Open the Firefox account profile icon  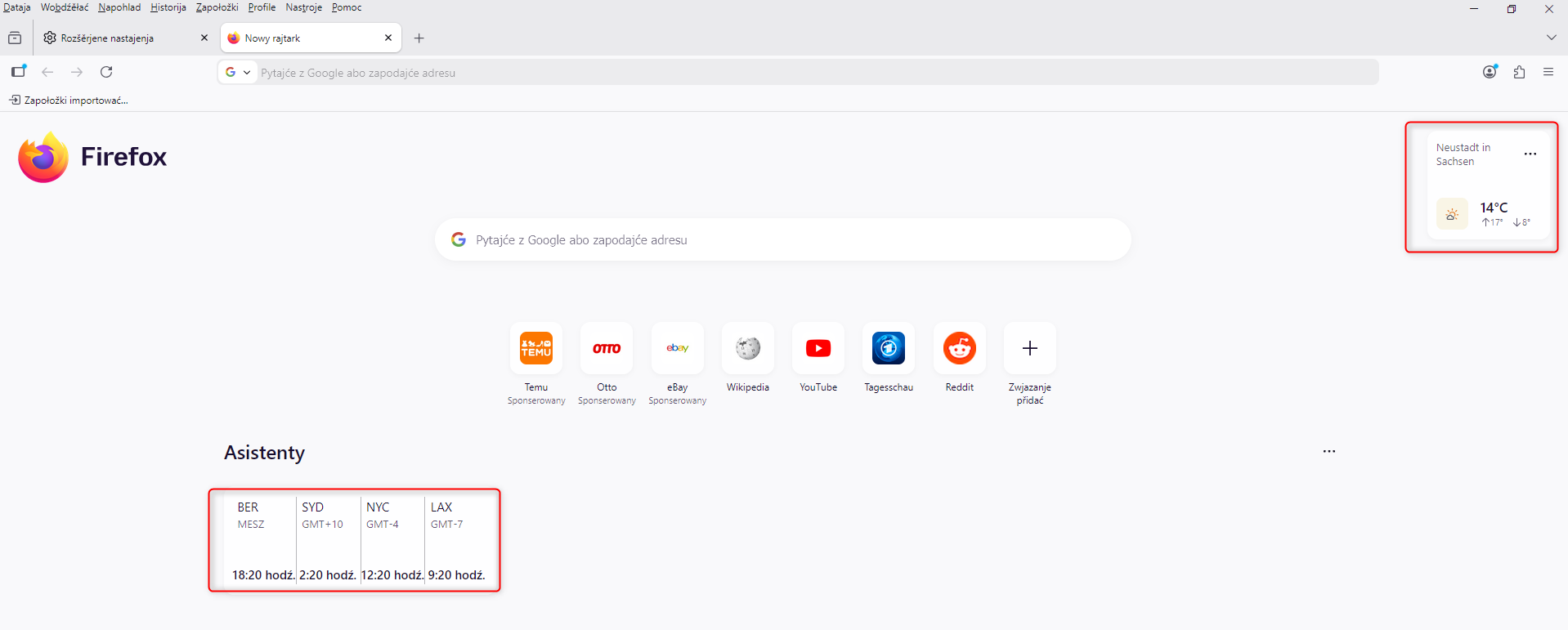[1490, 72]
